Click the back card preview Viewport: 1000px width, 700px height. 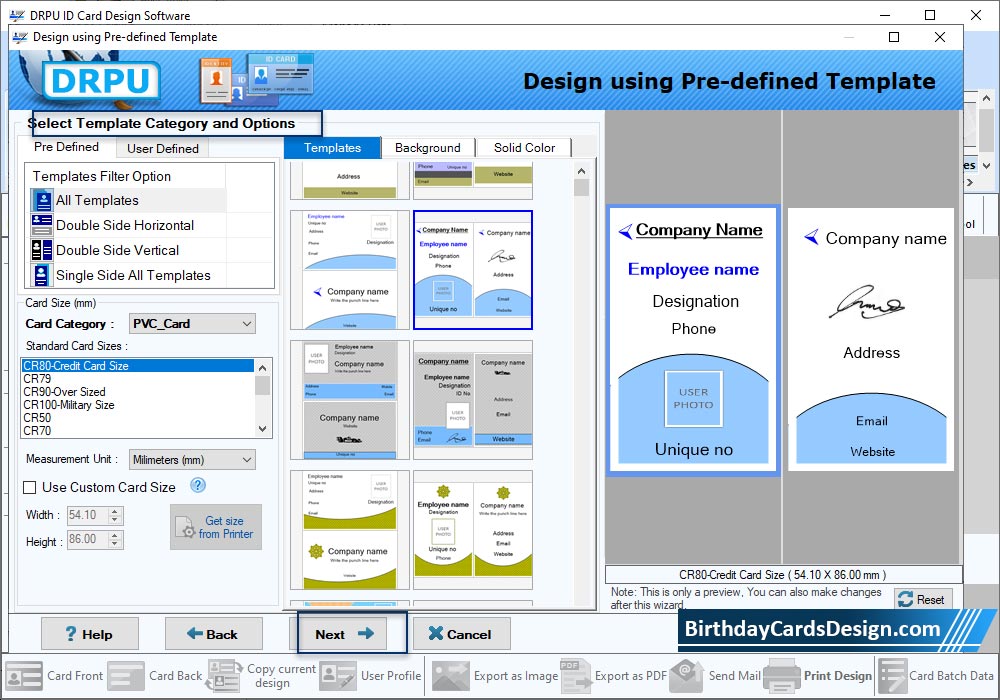(x=871, y=340)
